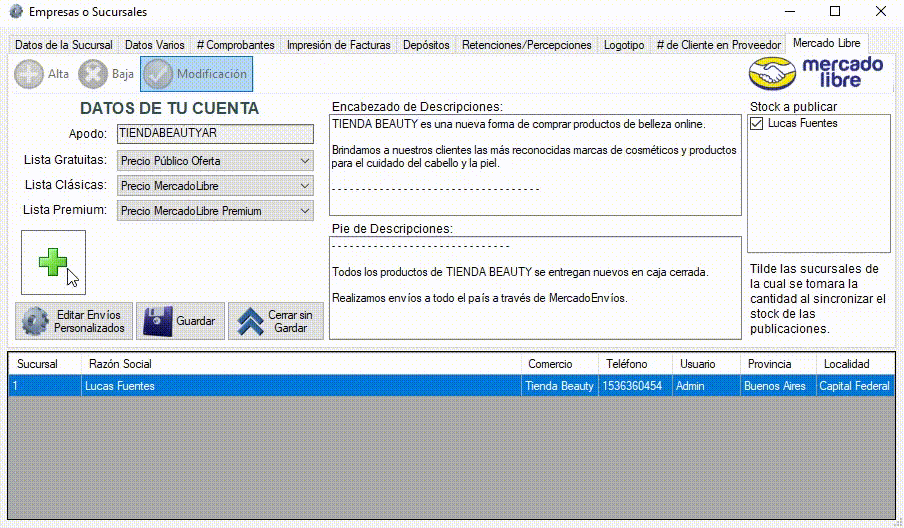Click the Capital Federal cell
This screenshot has height=528, width=904.
coord(855,386)
